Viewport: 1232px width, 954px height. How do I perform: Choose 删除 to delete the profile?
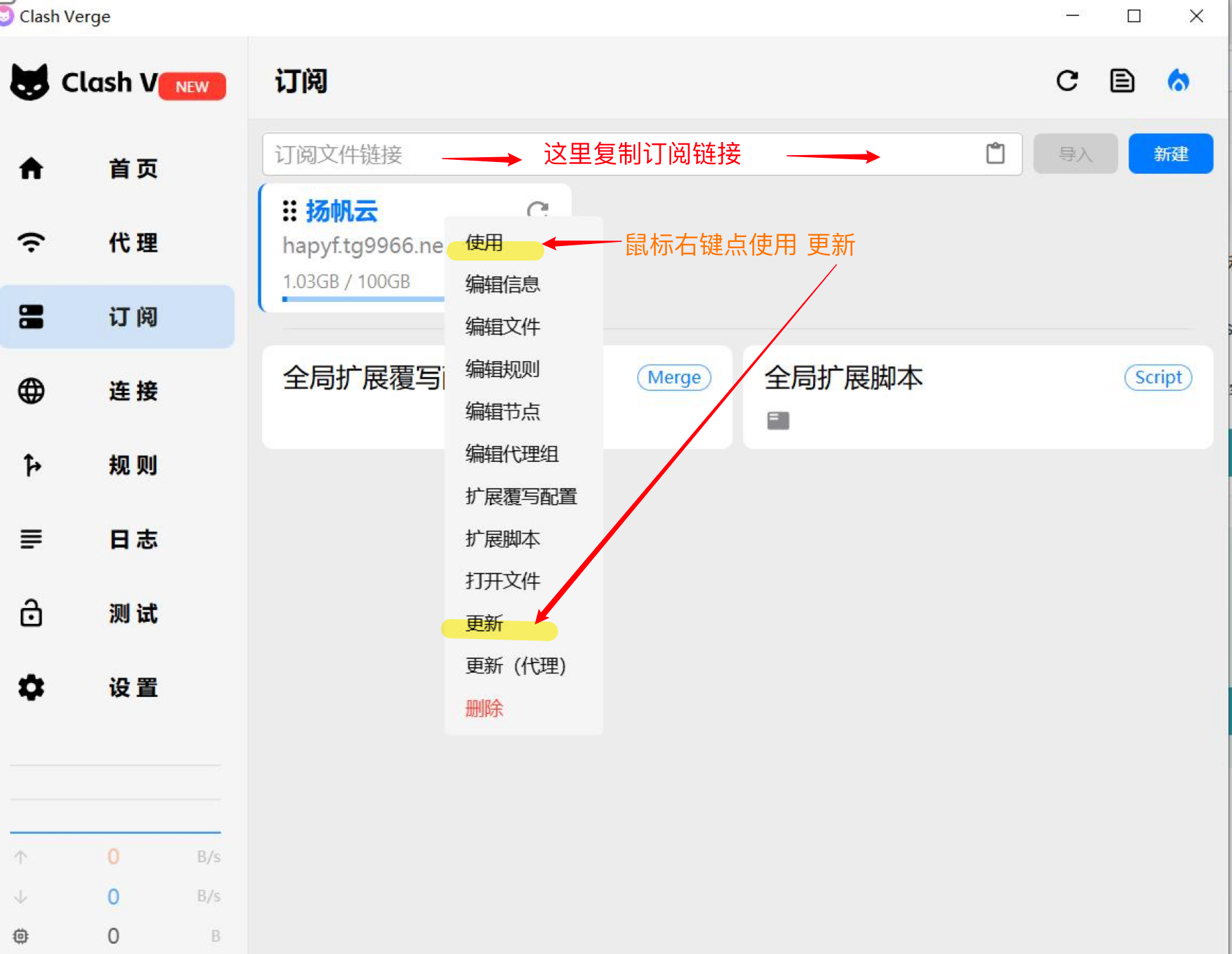pyautogui.click(x=484, y=709)
